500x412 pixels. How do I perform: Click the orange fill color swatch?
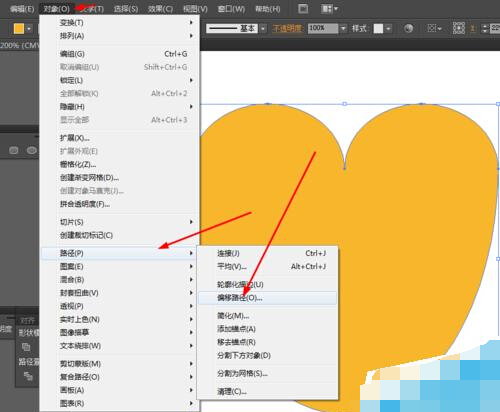tap(19, 29)
